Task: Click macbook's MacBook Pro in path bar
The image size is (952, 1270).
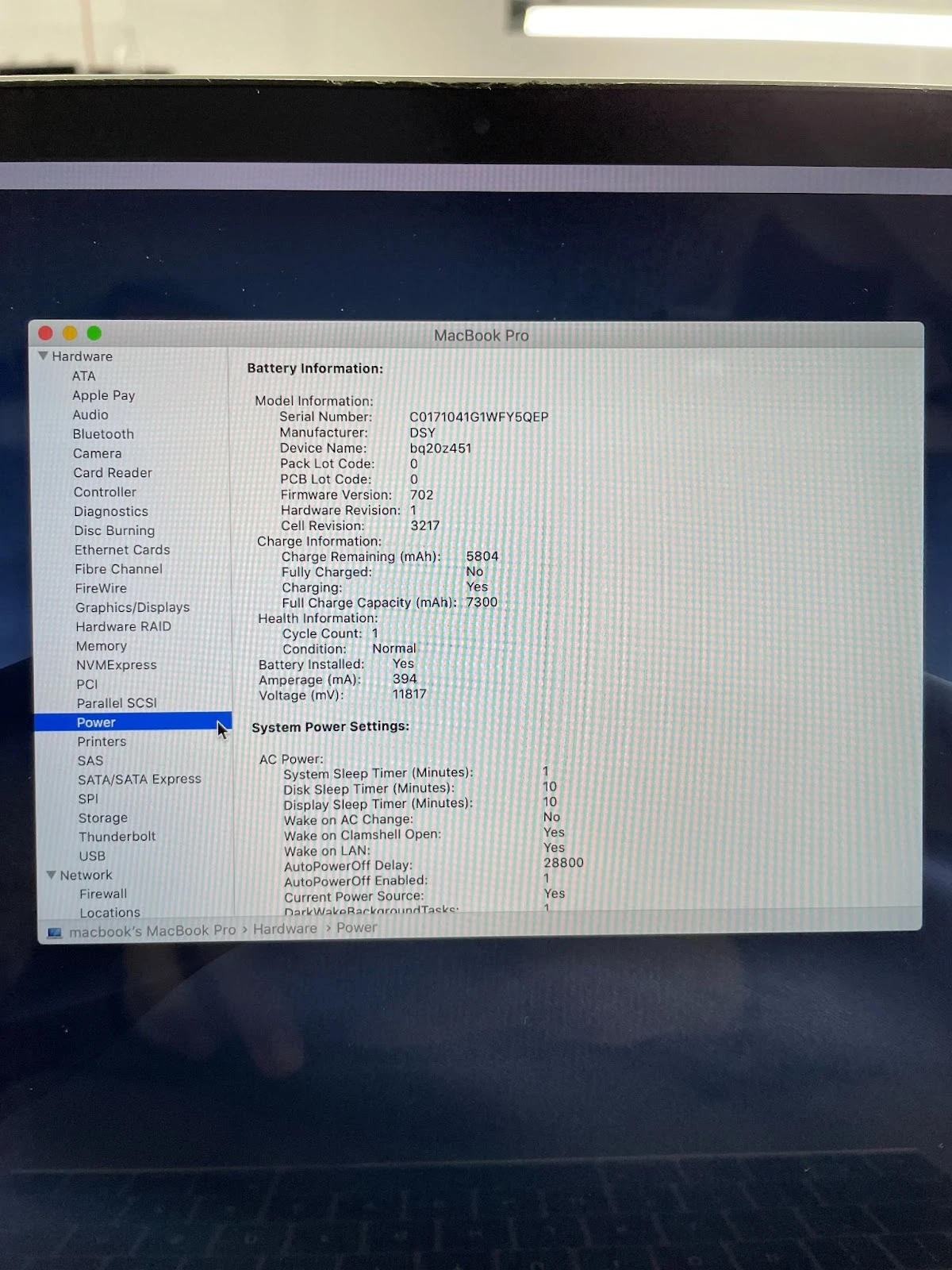Action: coord(152,930)
